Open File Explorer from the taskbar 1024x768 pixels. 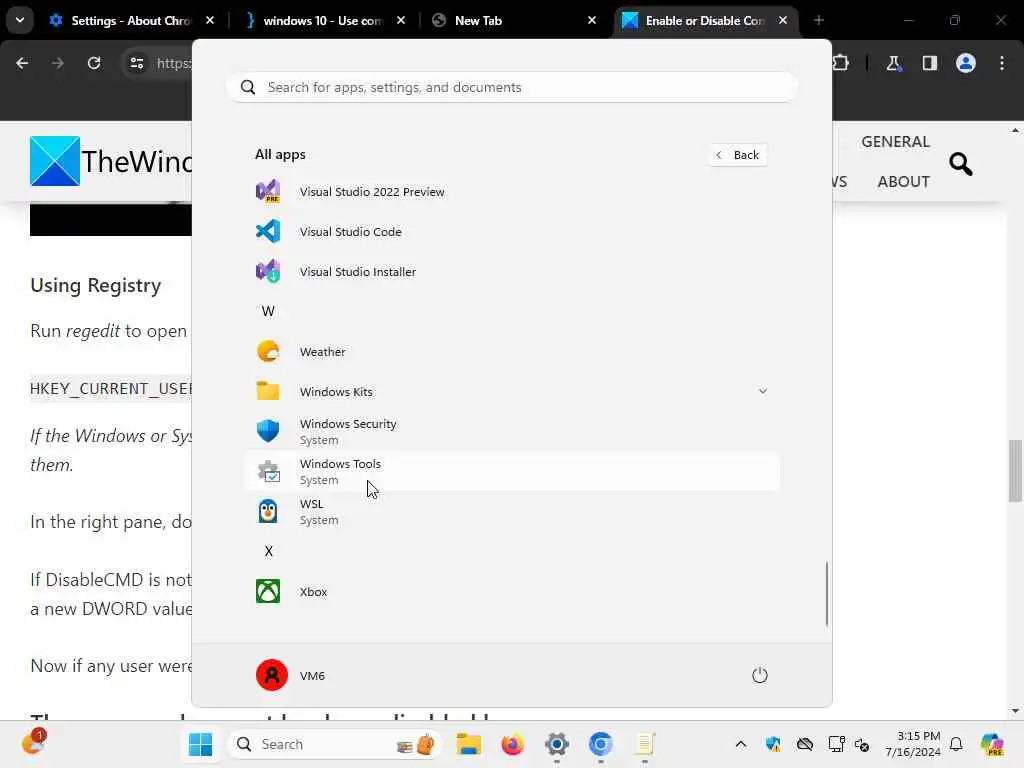[469, 744]
